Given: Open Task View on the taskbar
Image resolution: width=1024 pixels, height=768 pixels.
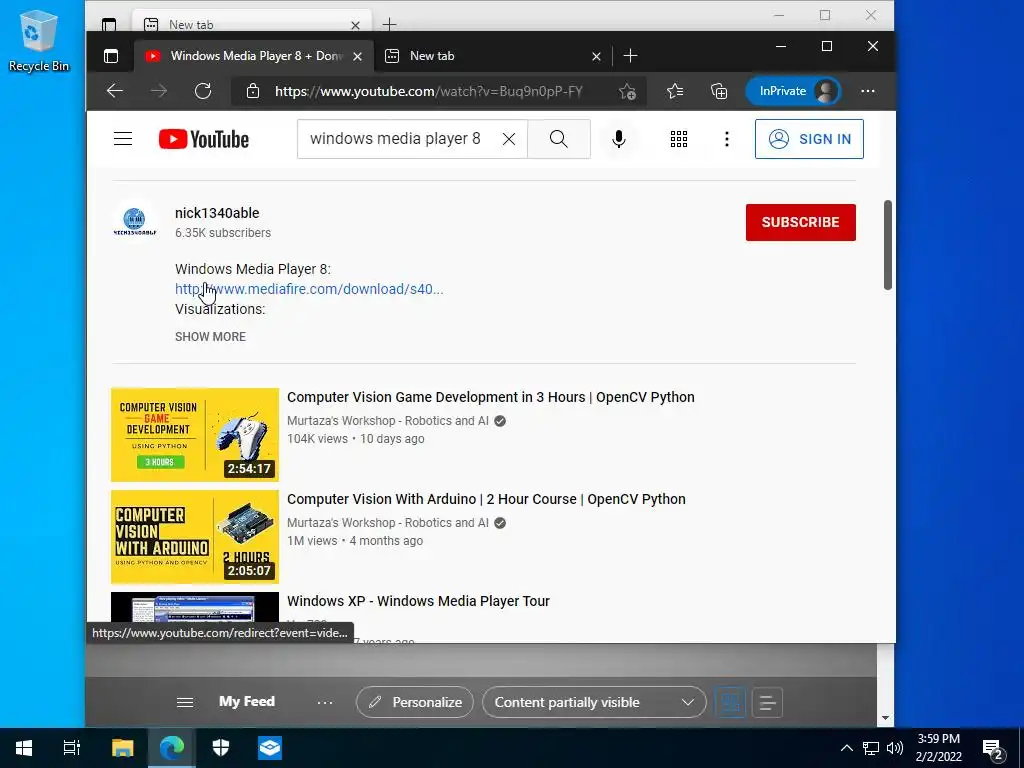Looking at the screenshot, I should click(x=72, y=747).
